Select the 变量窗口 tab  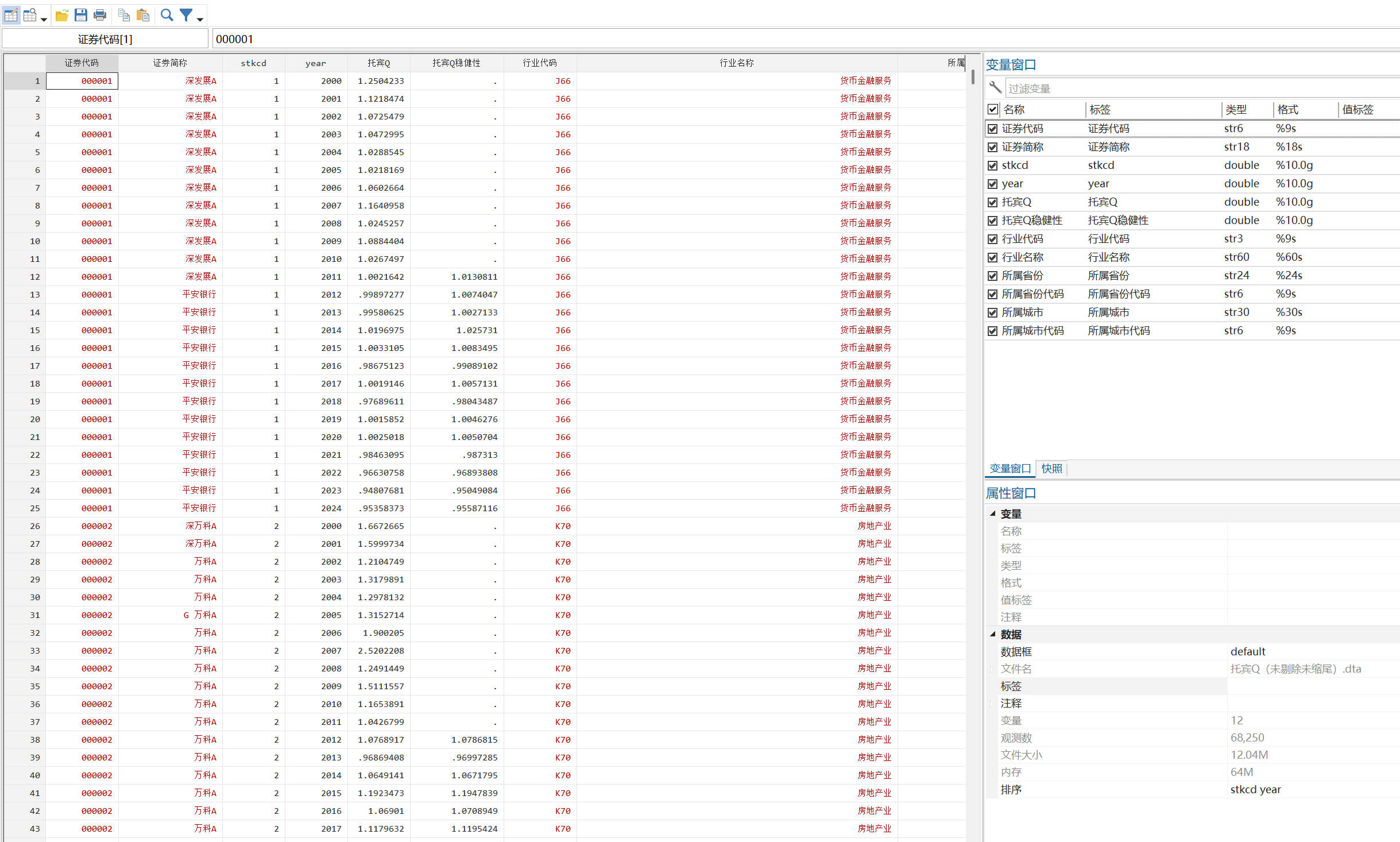click(1010, 469)
